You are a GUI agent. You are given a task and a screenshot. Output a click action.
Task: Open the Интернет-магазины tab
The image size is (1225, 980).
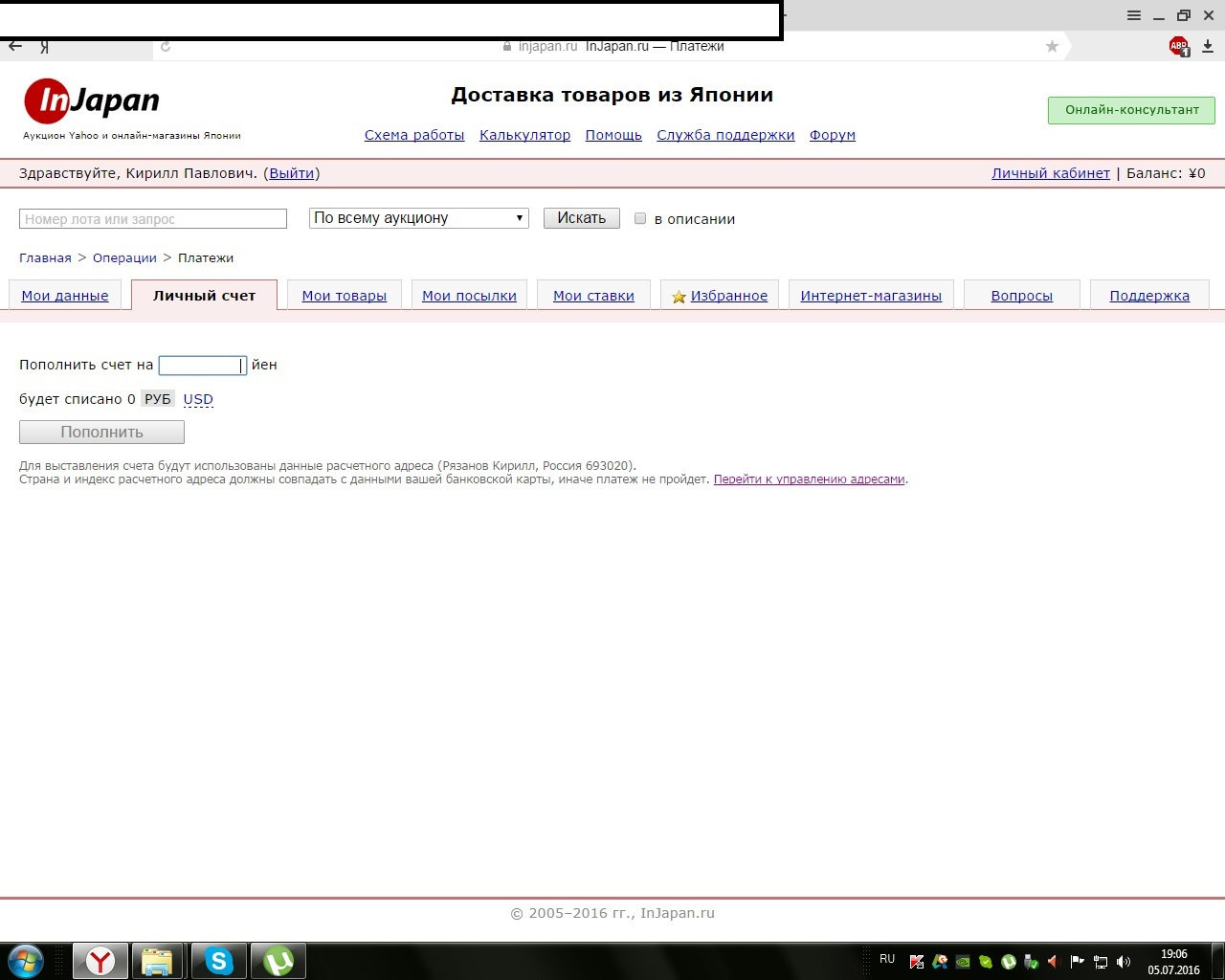click(x=871, y=296)
